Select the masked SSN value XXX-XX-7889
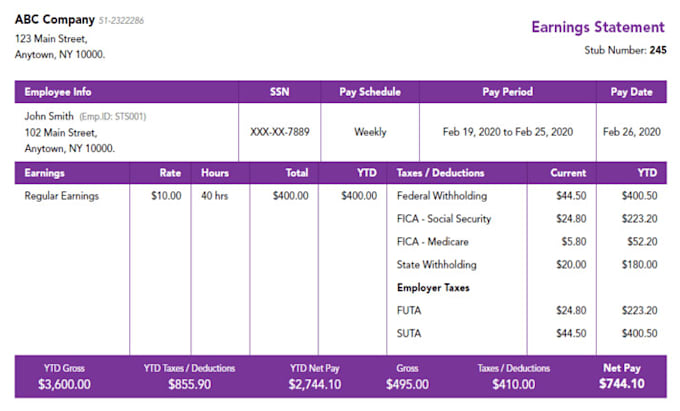Image resolution: width=680 pixels, height=411 pixels. (x=279, y=132)
